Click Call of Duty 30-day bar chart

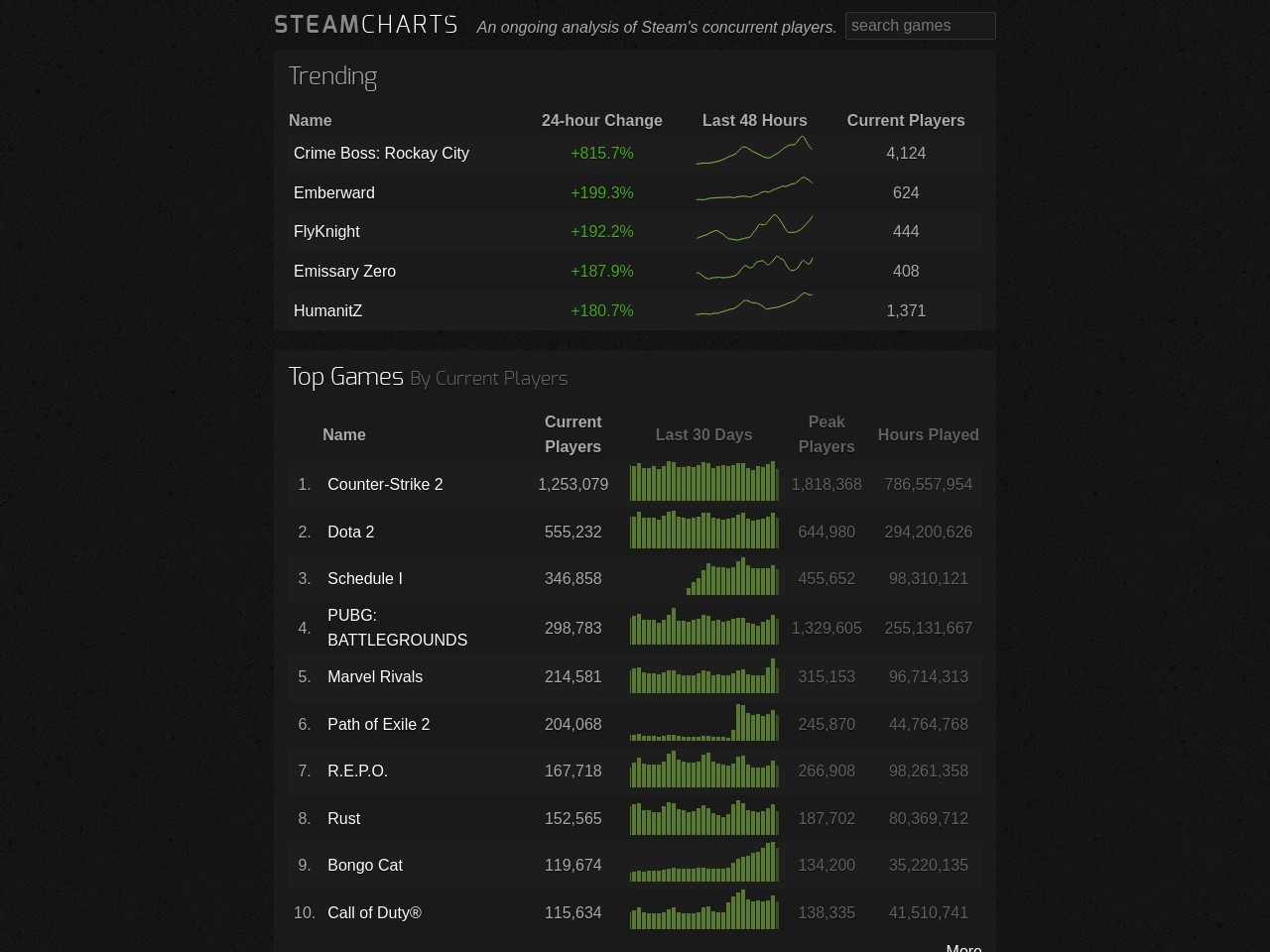coord(703,909)
